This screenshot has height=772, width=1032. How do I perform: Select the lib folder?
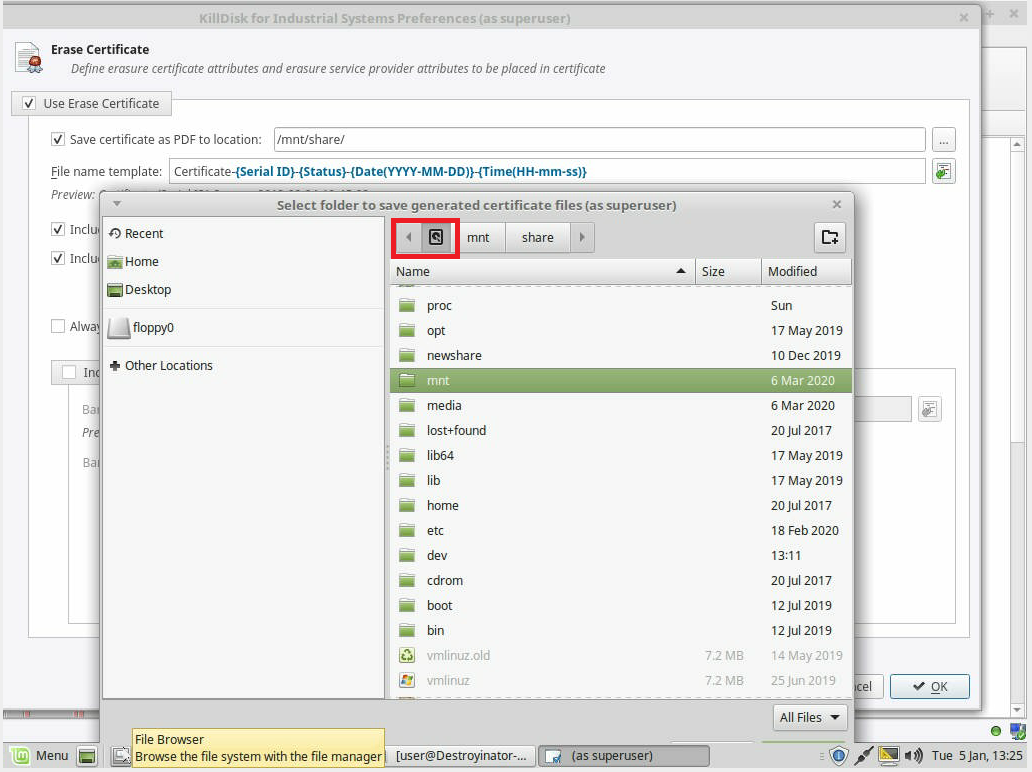coord(621,480)
